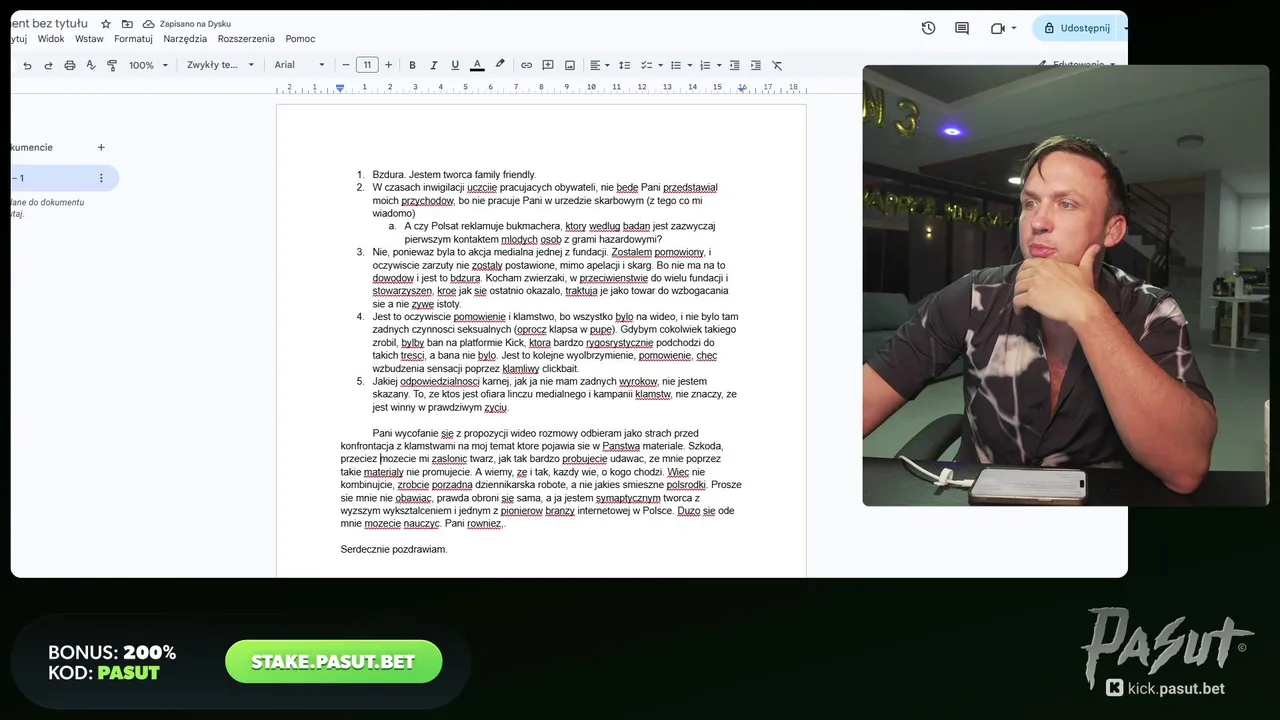Decrease font size with minus
This screenshot has width=1280, height=720.
point(346,65)
